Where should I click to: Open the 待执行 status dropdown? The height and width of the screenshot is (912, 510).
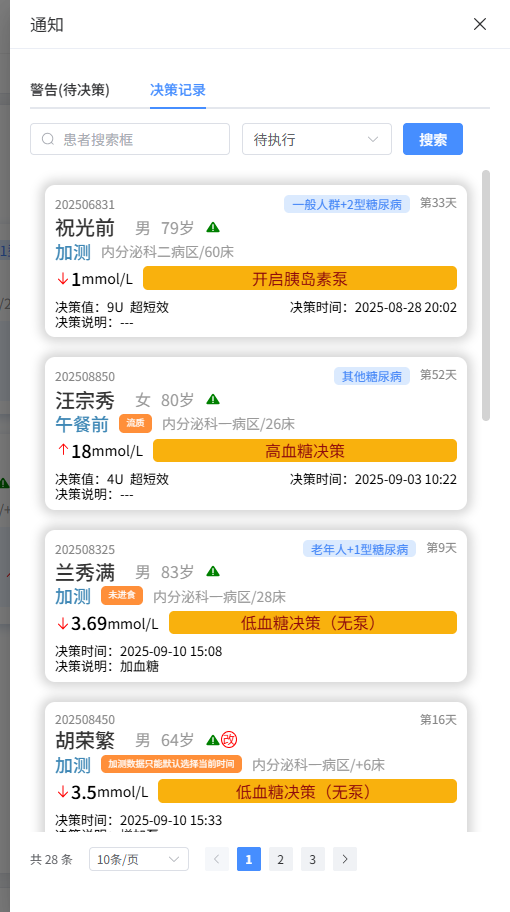(x=317, y=139)
